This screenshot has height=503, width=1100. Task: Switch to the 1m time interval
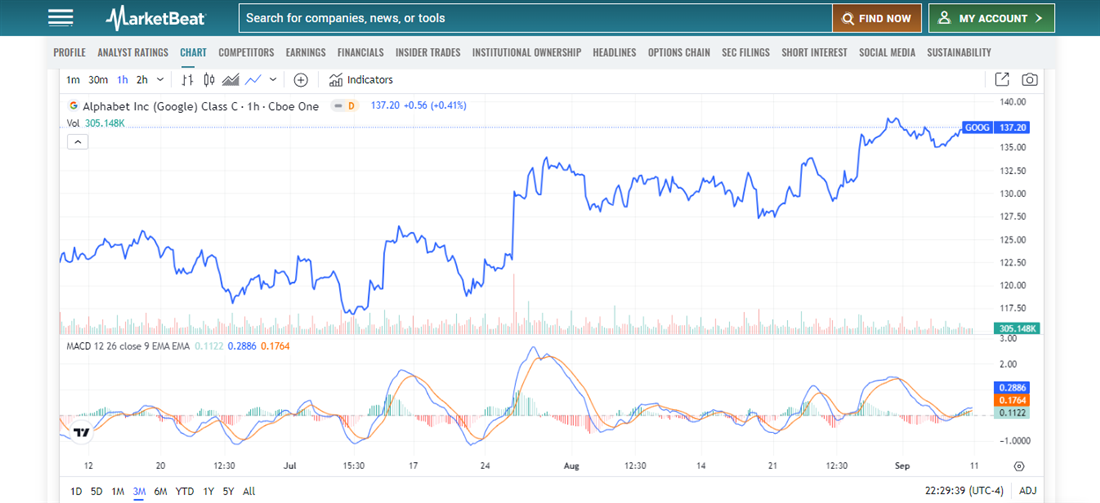tap(73, 80)
